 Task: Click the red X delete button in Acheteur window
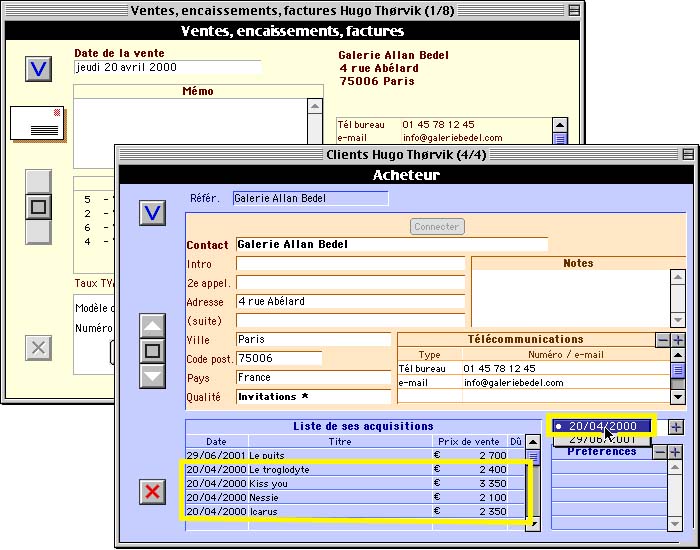click(x=152, y=492)
